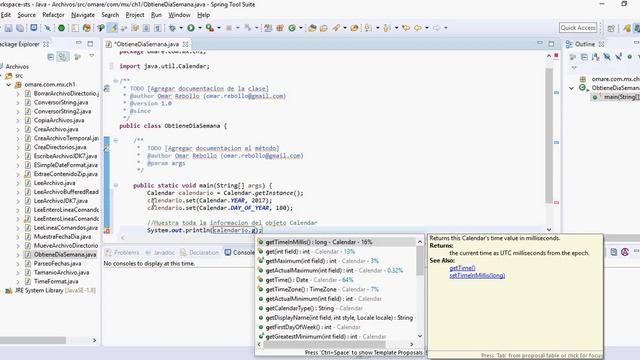Maximize the editor area
The width and height of the screenshot is (640, 360).
pos(551,43)
